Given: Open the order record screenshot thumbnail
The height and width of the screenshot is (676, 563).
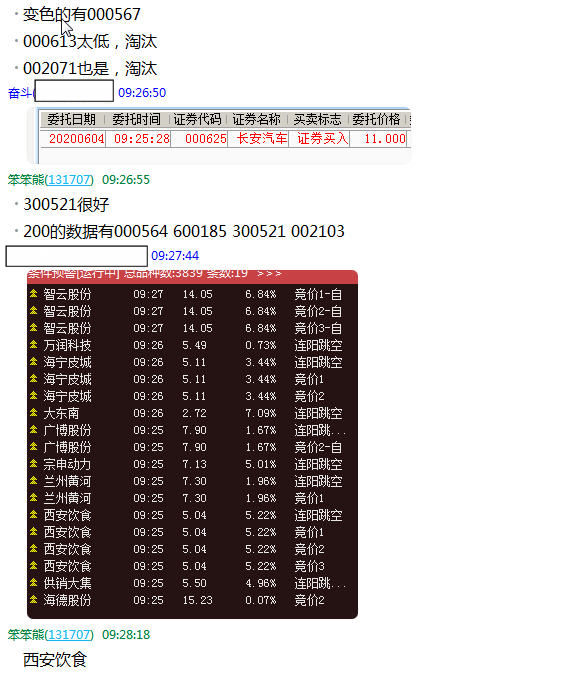Looking at the screenshot, I should pyautogui.click(x=219, y=136).
